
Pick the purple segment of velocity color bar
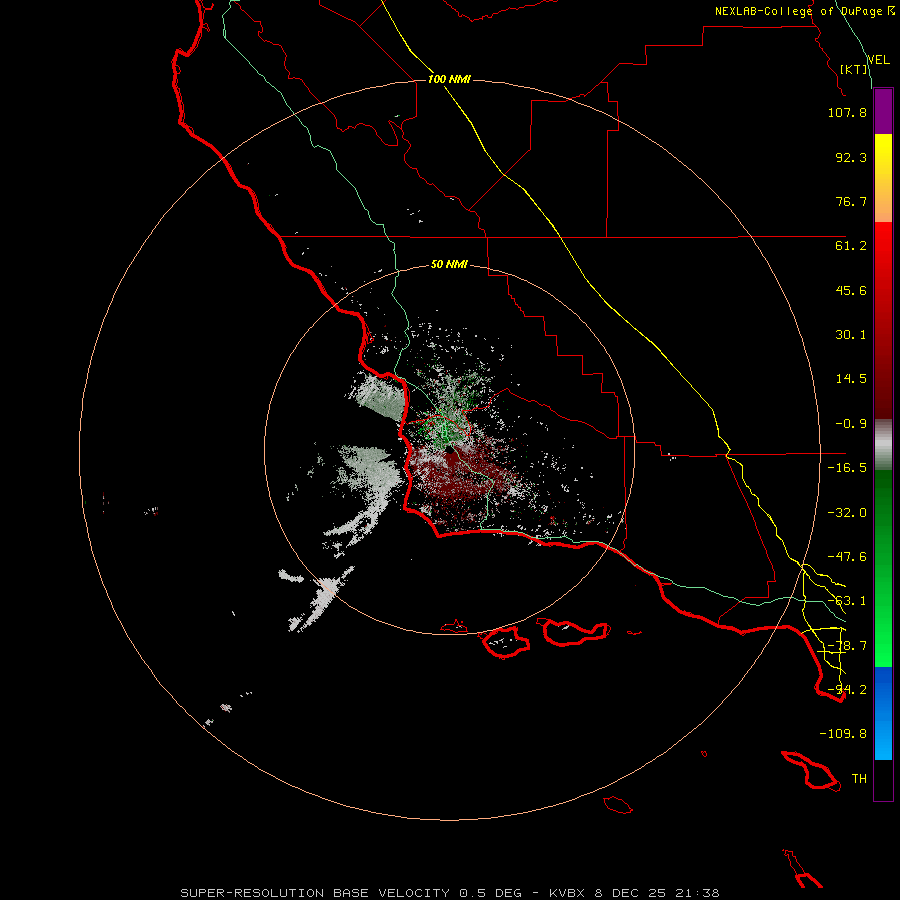tap(883, 112)
